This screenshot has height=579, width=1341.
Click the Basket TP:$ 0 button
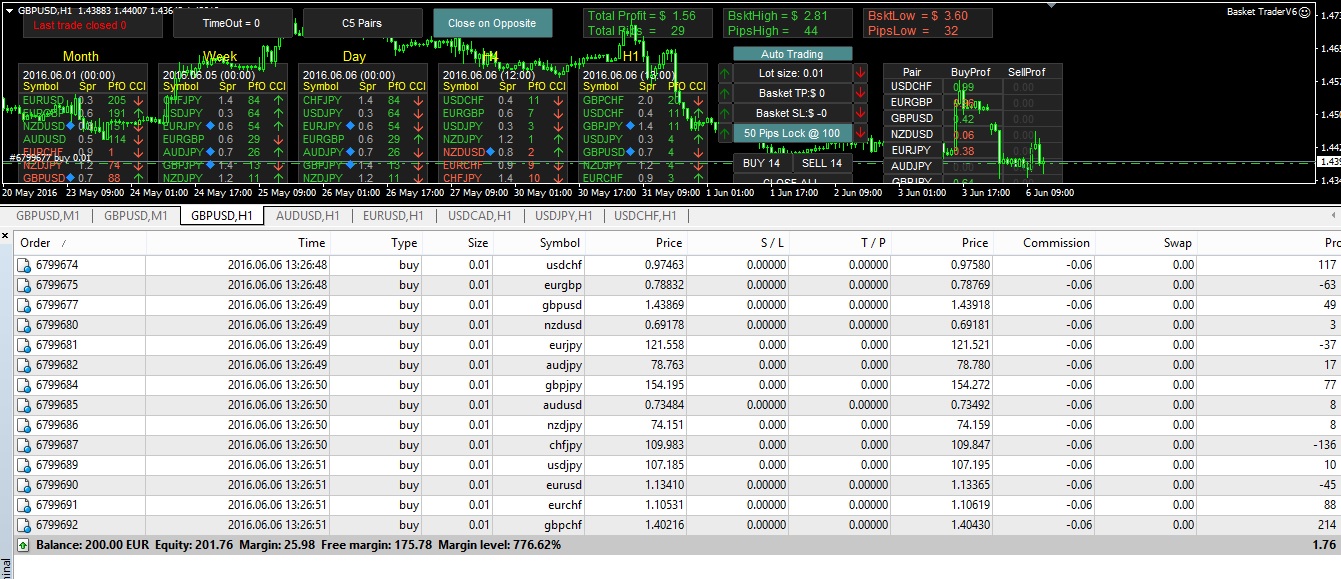click(792, 93)
